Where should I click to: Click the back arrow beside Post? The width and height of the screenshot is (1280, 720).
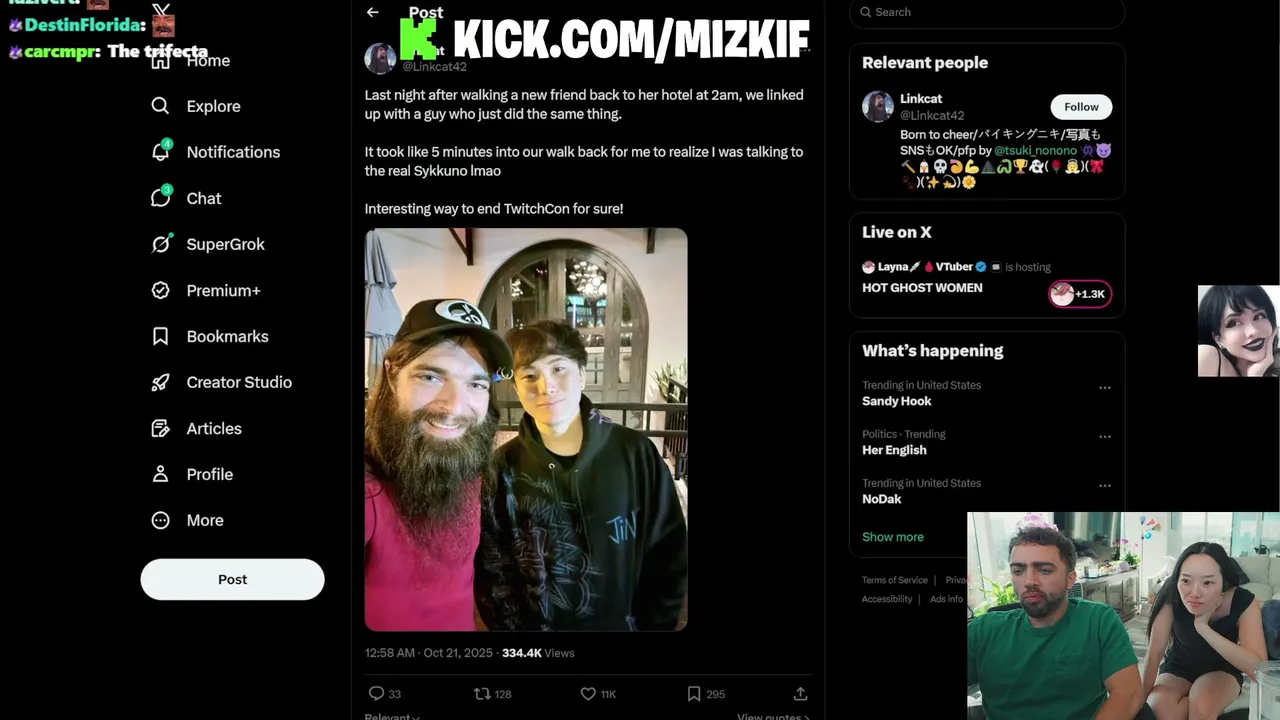(373, 12)
